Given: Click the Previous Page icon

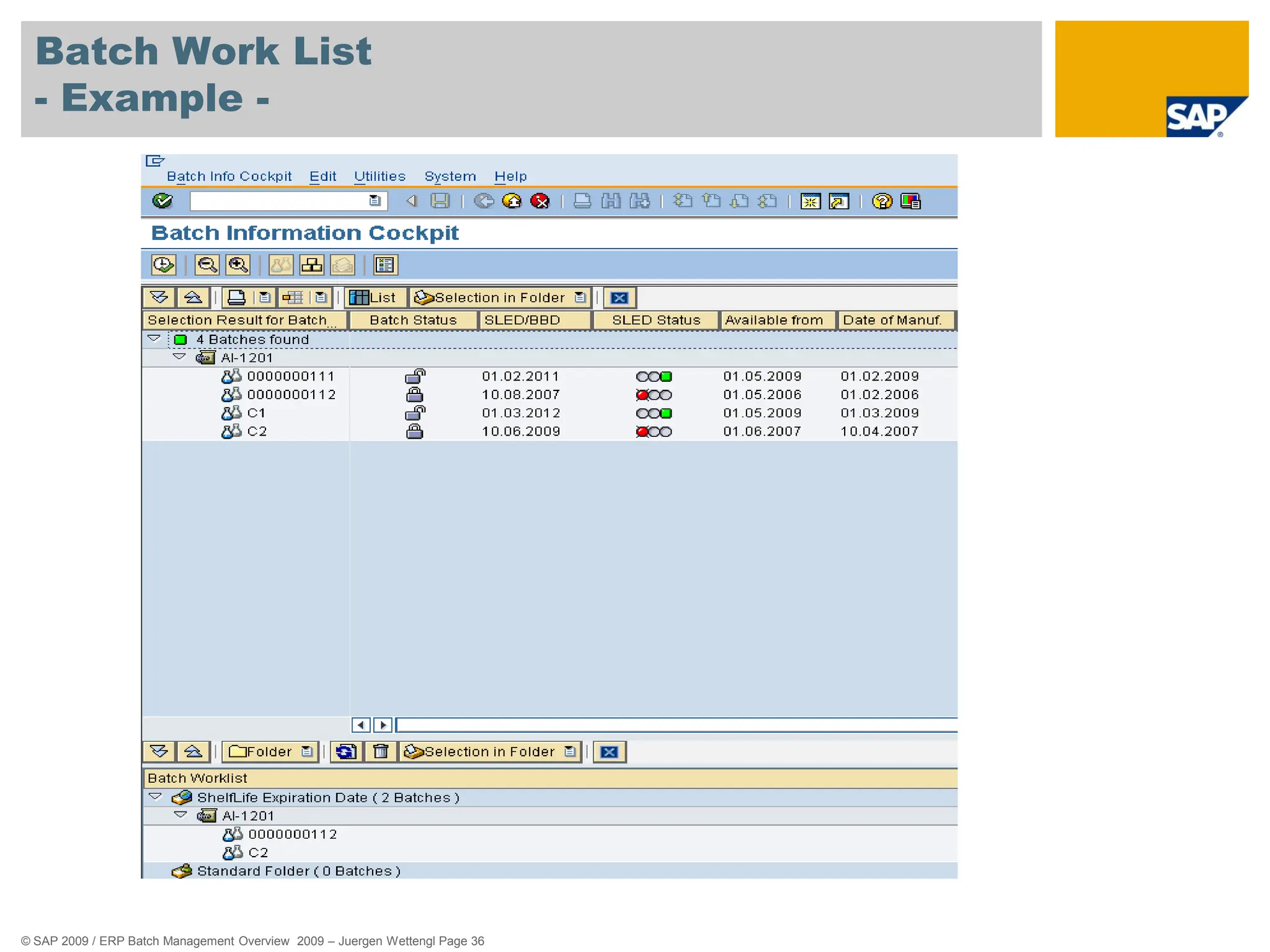Looking at the screenshot, I should point(711,201).
